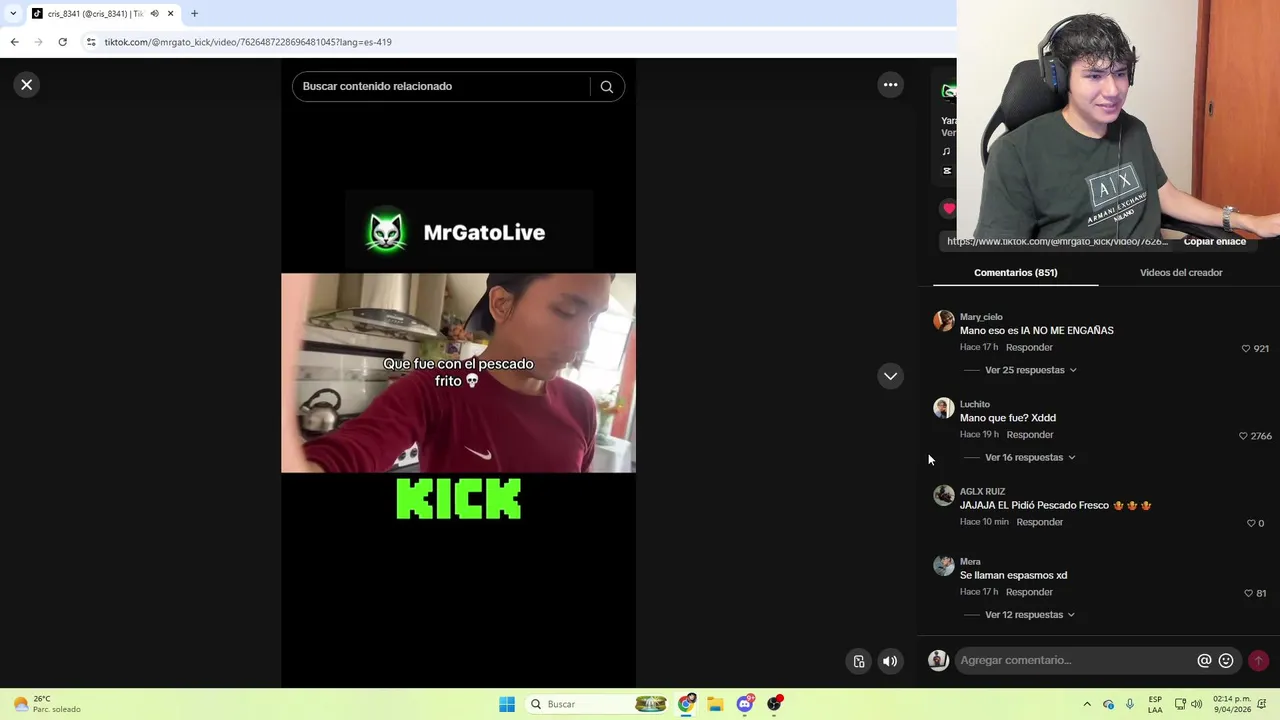Click the magnifier search icon in TikTok
This screenshot has width=1280, height=720.
click(x=606, y=87)
